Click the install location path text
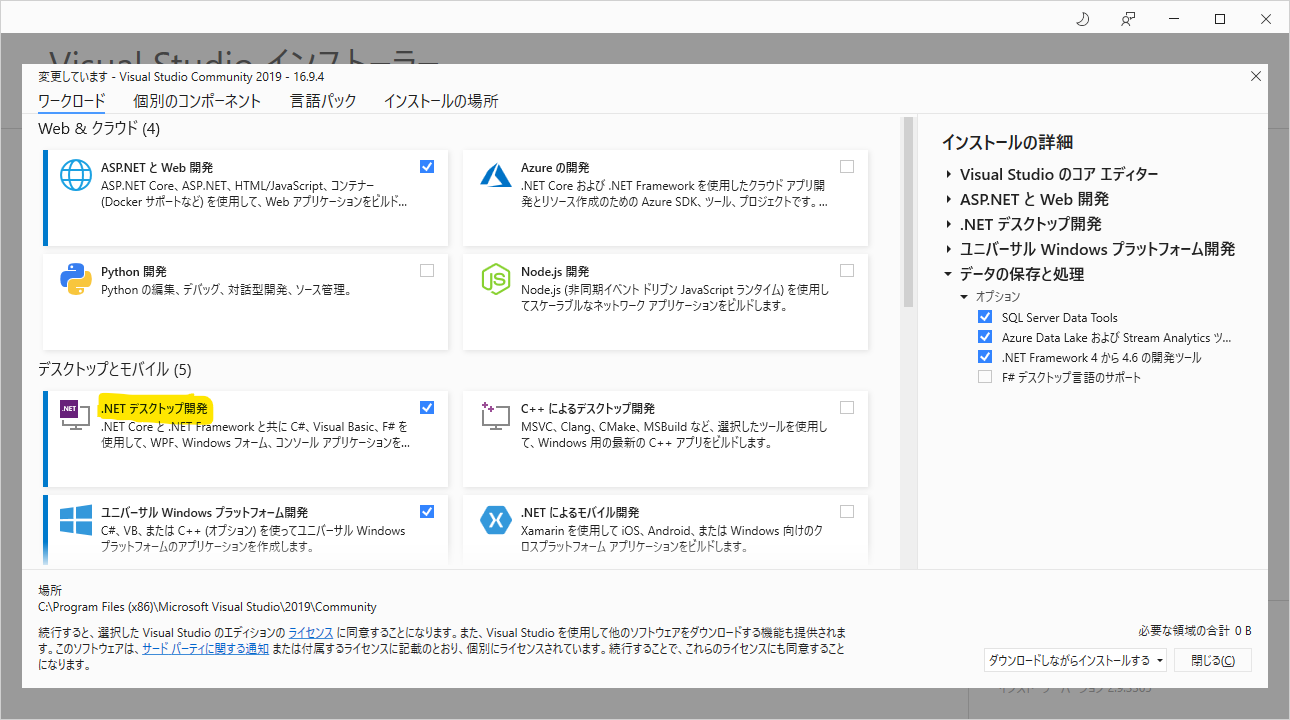The height and width of the screenshot is (720, 1290). (x=207, y=607)
